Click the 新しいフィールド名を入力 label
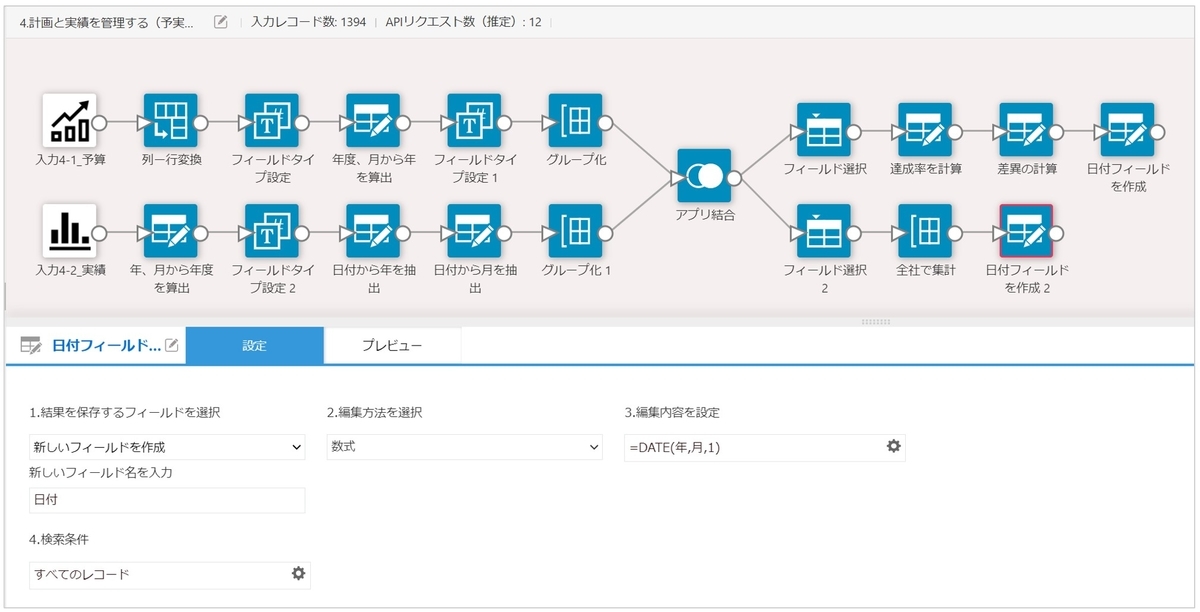This screenshot has width=1200, height=612. pos(101,473)
